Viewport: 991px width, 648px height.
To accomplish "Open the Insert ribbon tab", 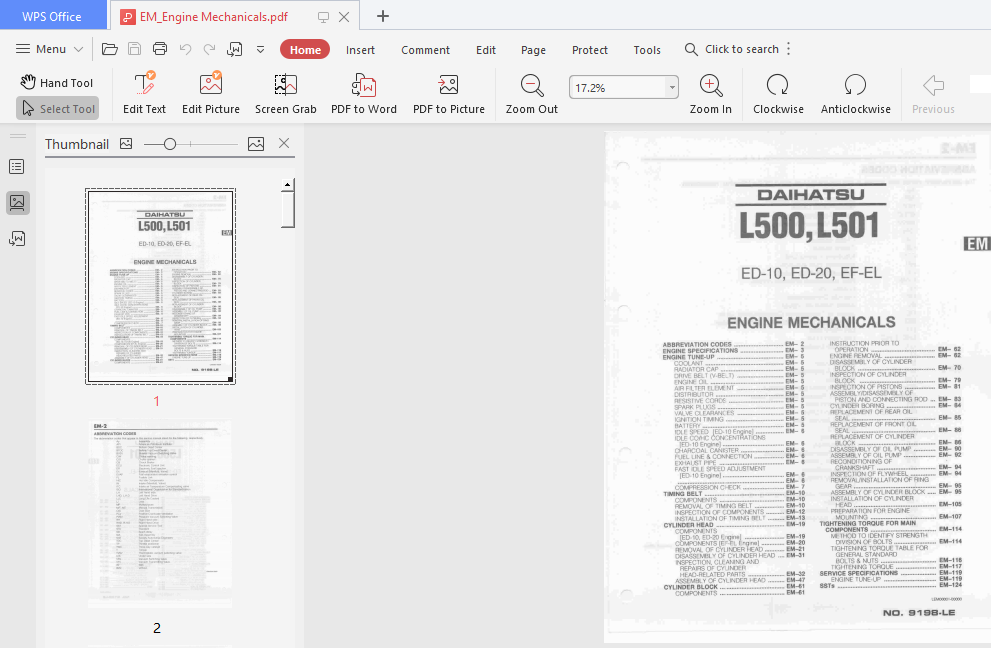I will click(x=360, y=50).
